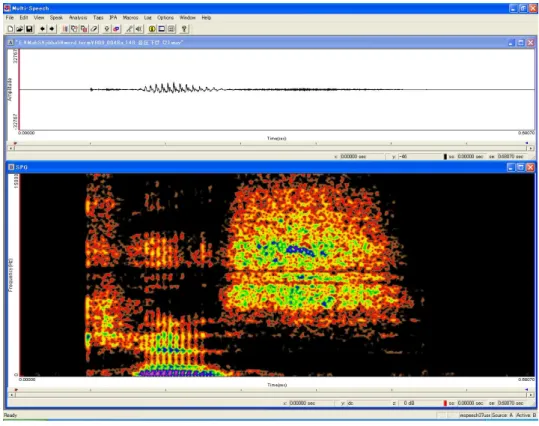Image resolution: width=539 pixels, height=426 pixels.
Task: Click the blue marker at waveform scrollbar end
Action: click(x=527, y=143)
